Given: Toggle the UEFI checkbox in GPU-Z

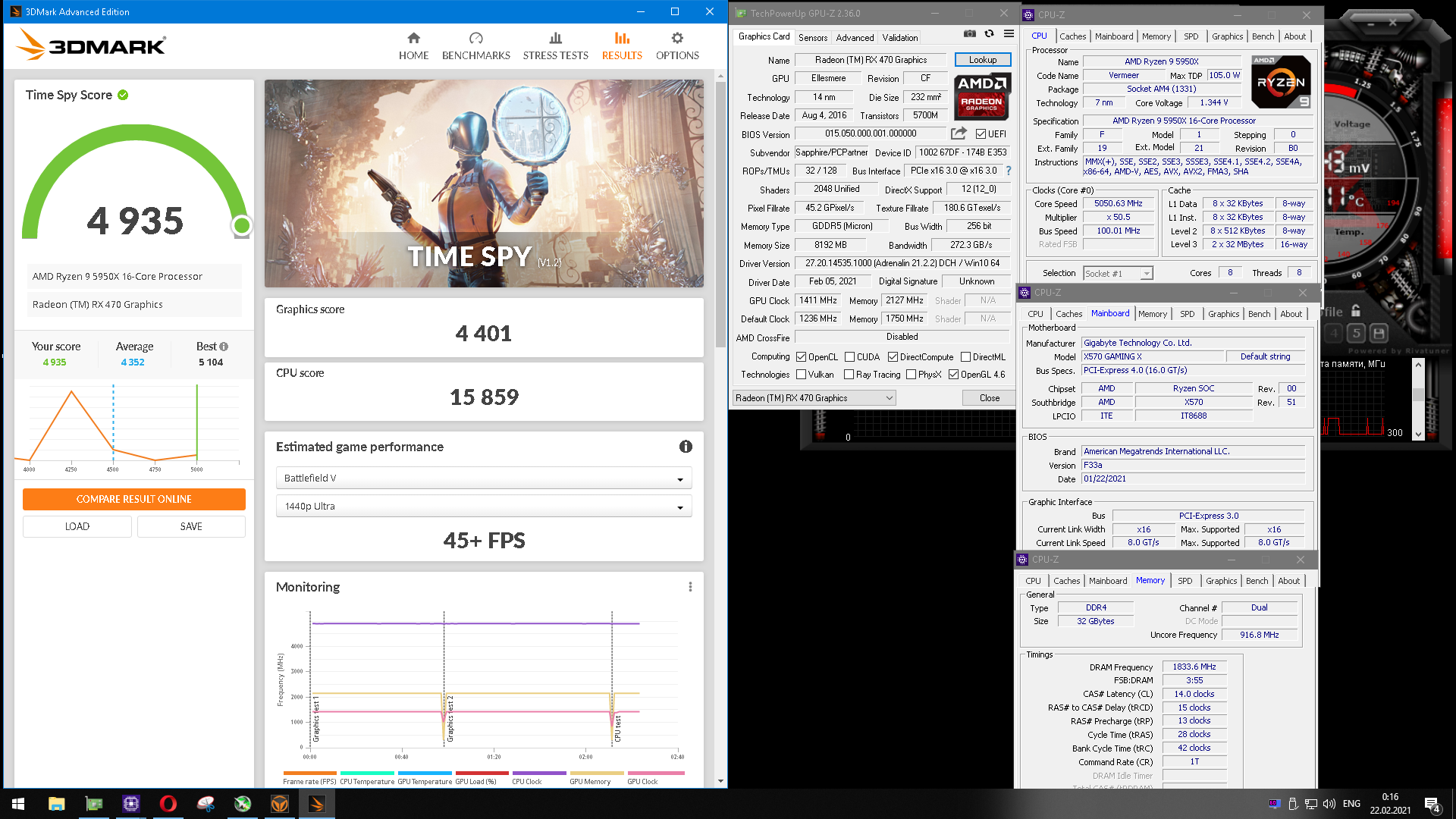Looking at the screenshot, I should coord(981,134).
